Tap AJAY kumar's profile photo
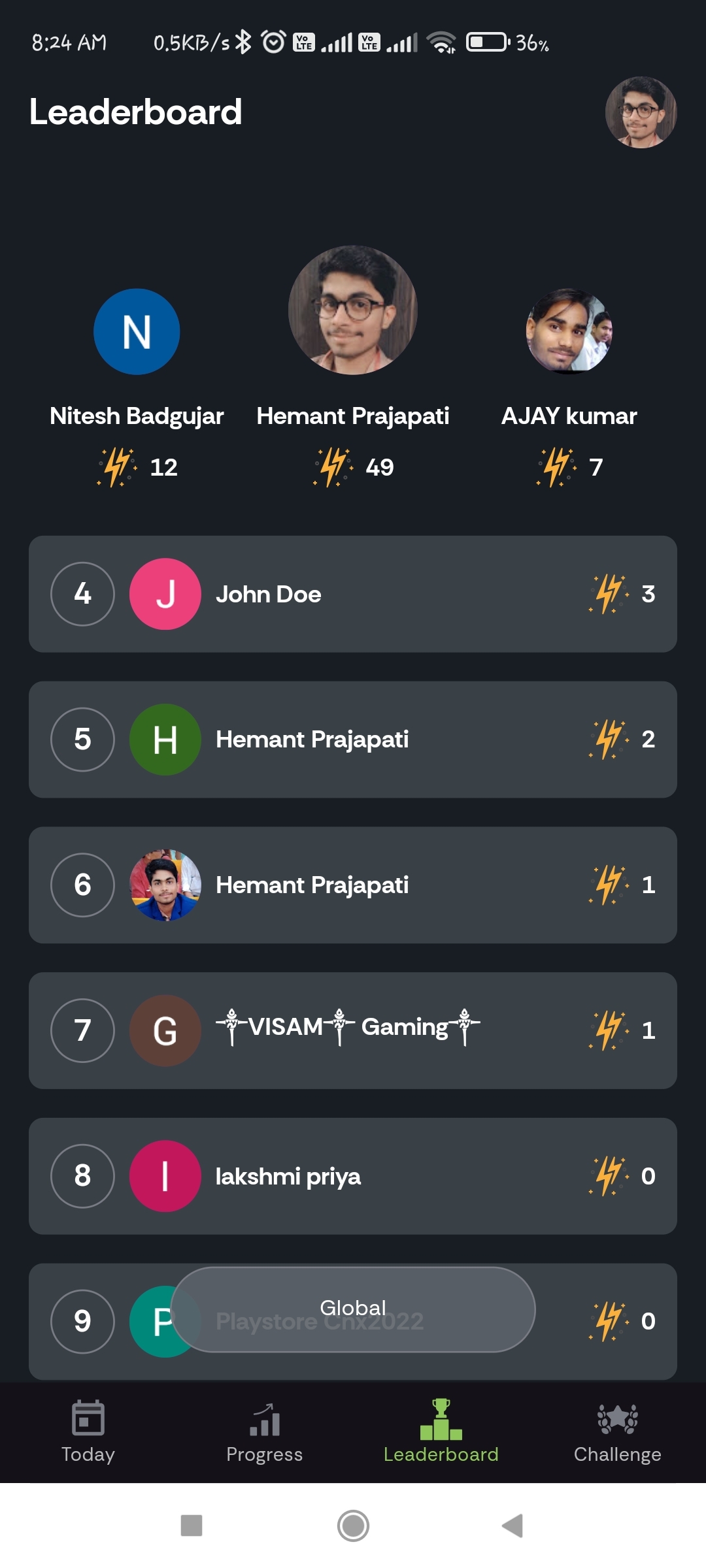 [x=569, y=332]
